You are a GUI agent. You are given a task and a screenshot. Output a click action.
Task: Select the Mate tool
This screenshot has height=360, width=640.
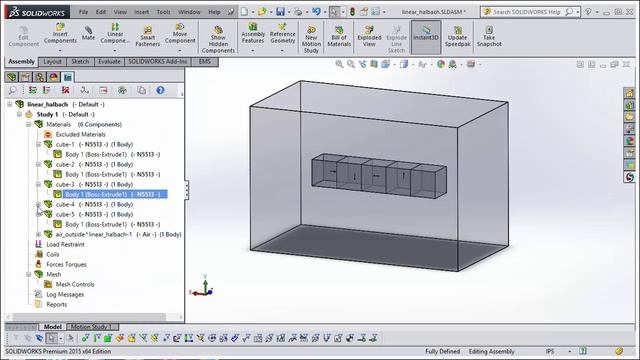click(88, 33)
